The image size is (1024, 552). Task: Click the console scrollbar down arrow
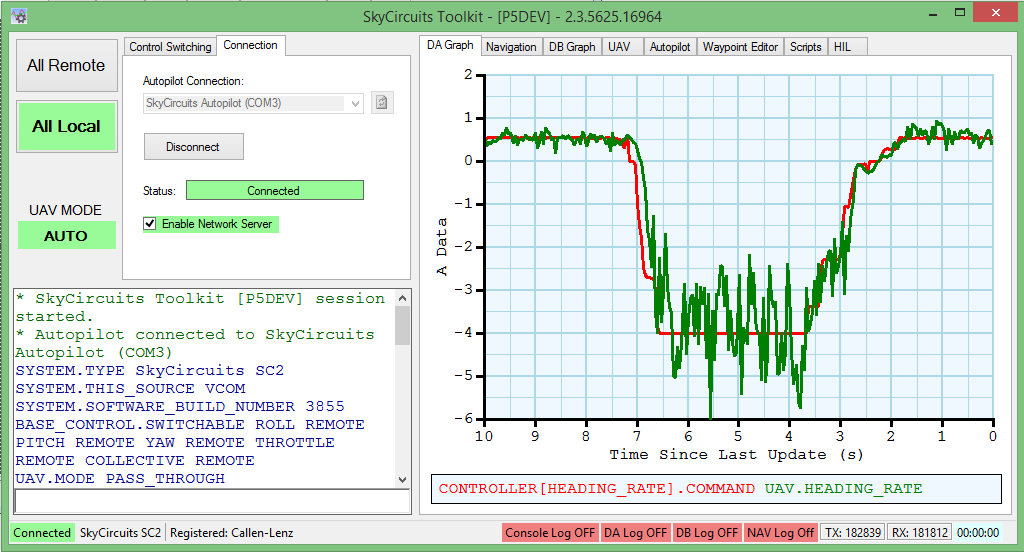402,479
